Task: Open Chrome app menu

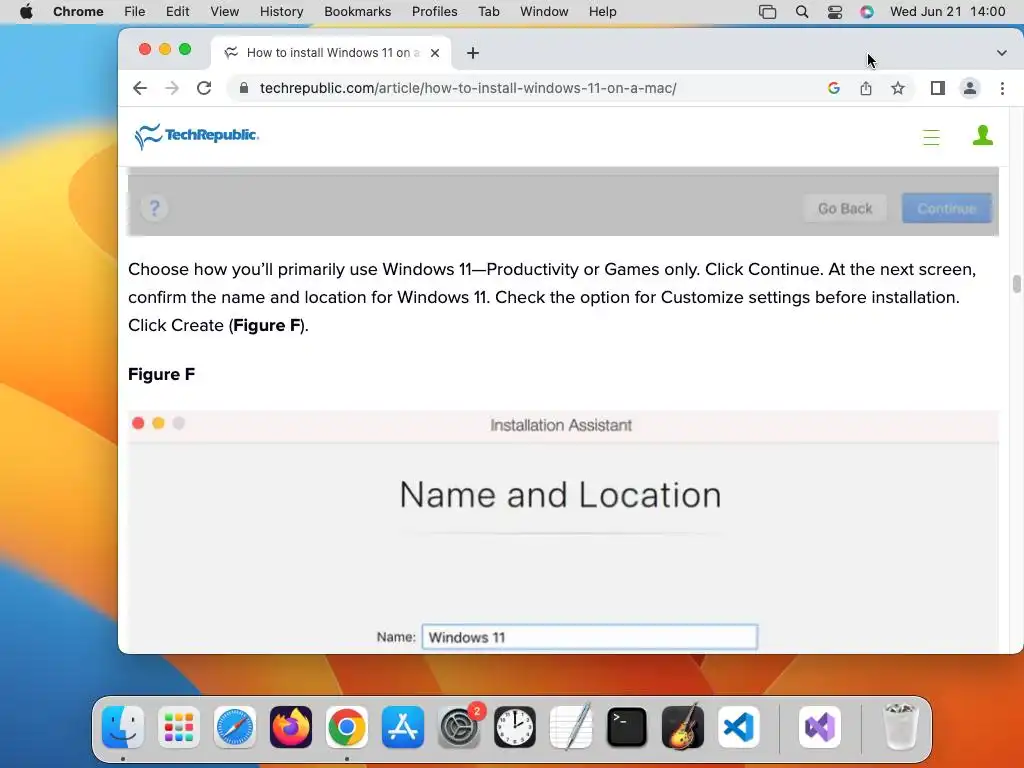Action: [x=78, y=12]
